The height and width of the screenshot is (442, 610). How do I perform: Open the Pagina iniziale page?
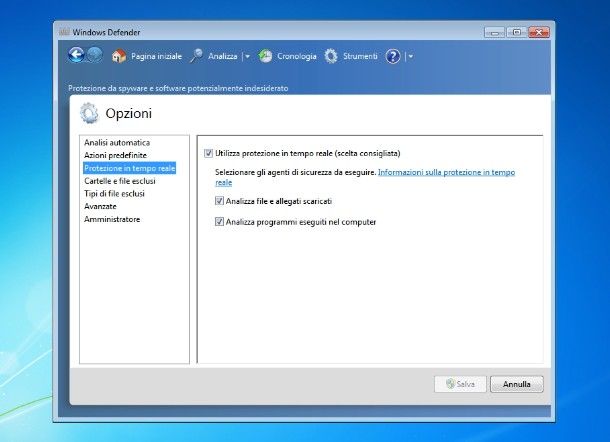(156, 56)
